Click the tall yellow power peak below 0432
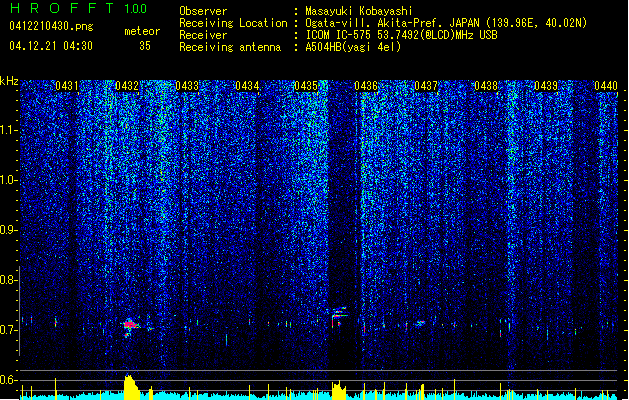 (x=131, y=387)
